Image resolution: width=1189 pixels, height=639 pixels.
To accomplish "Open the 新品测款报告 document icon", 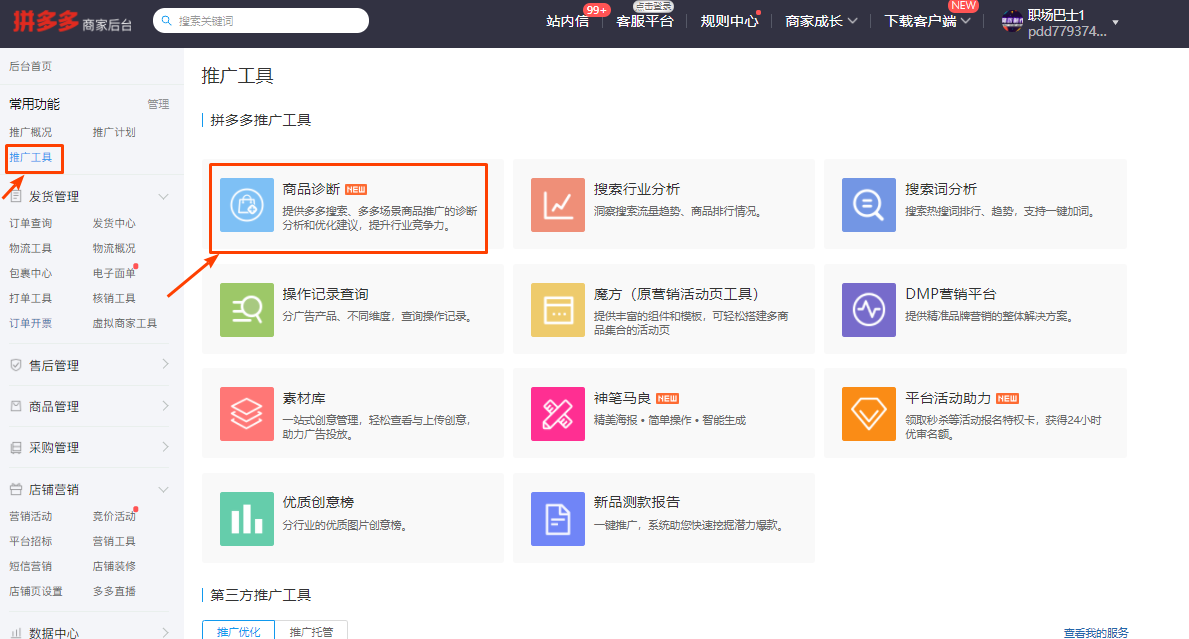I will click(x=557, y=518).
